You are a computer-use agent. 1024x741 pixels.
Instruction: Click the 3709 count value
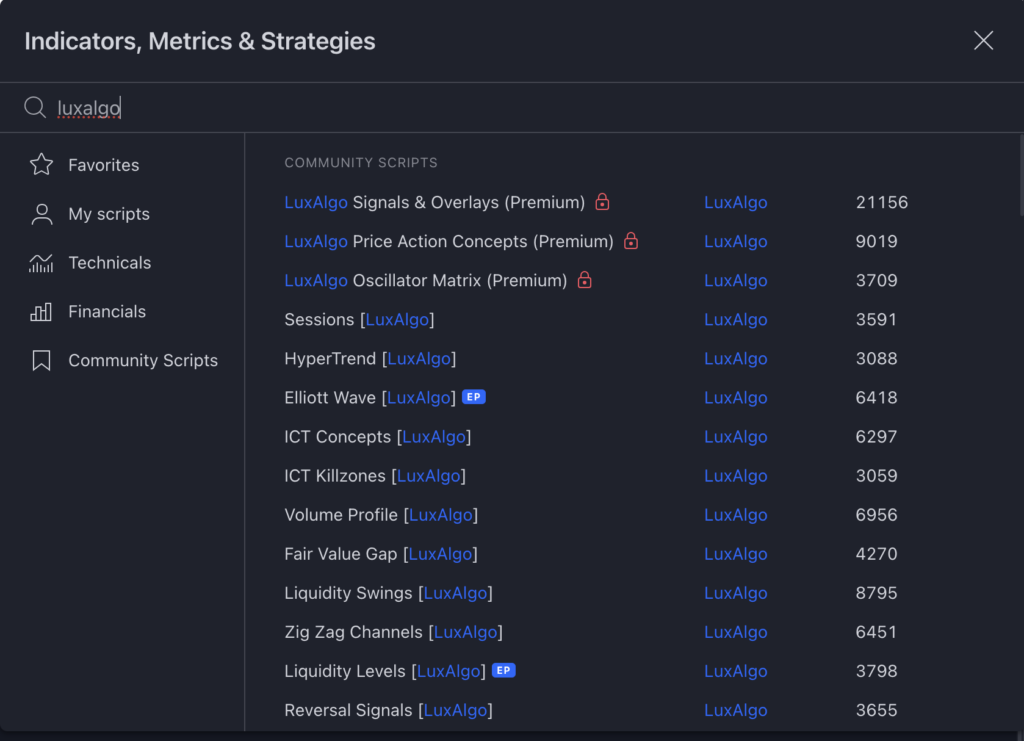[x=876, y=281]
